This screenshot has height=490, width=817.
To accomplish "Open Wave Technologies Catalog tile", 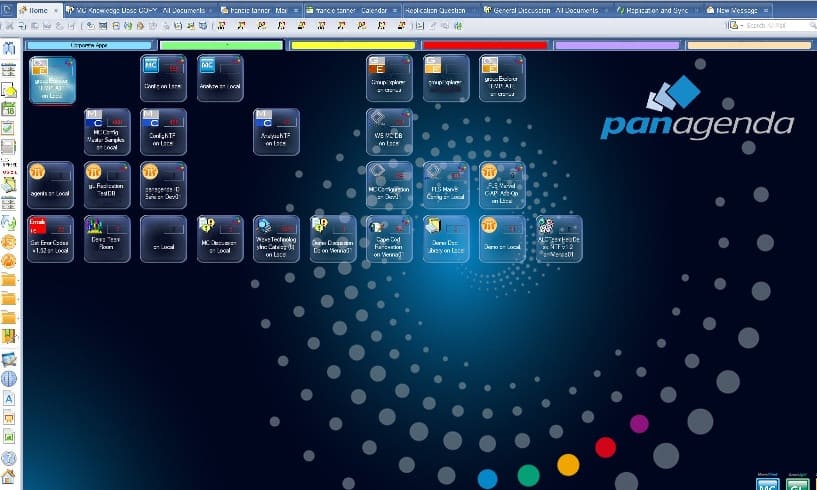I will (x=276, y=238).
